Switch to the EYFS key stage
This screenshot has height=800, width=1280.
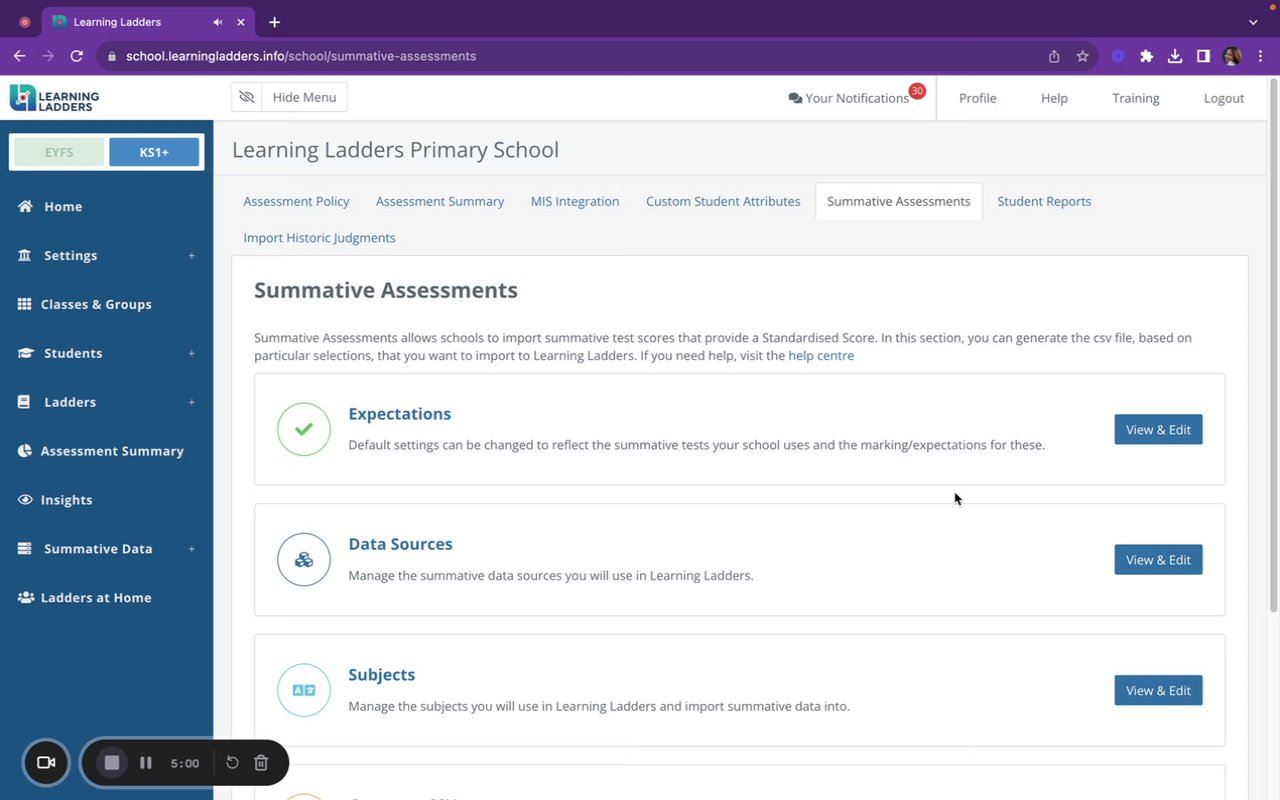(59, 152)
